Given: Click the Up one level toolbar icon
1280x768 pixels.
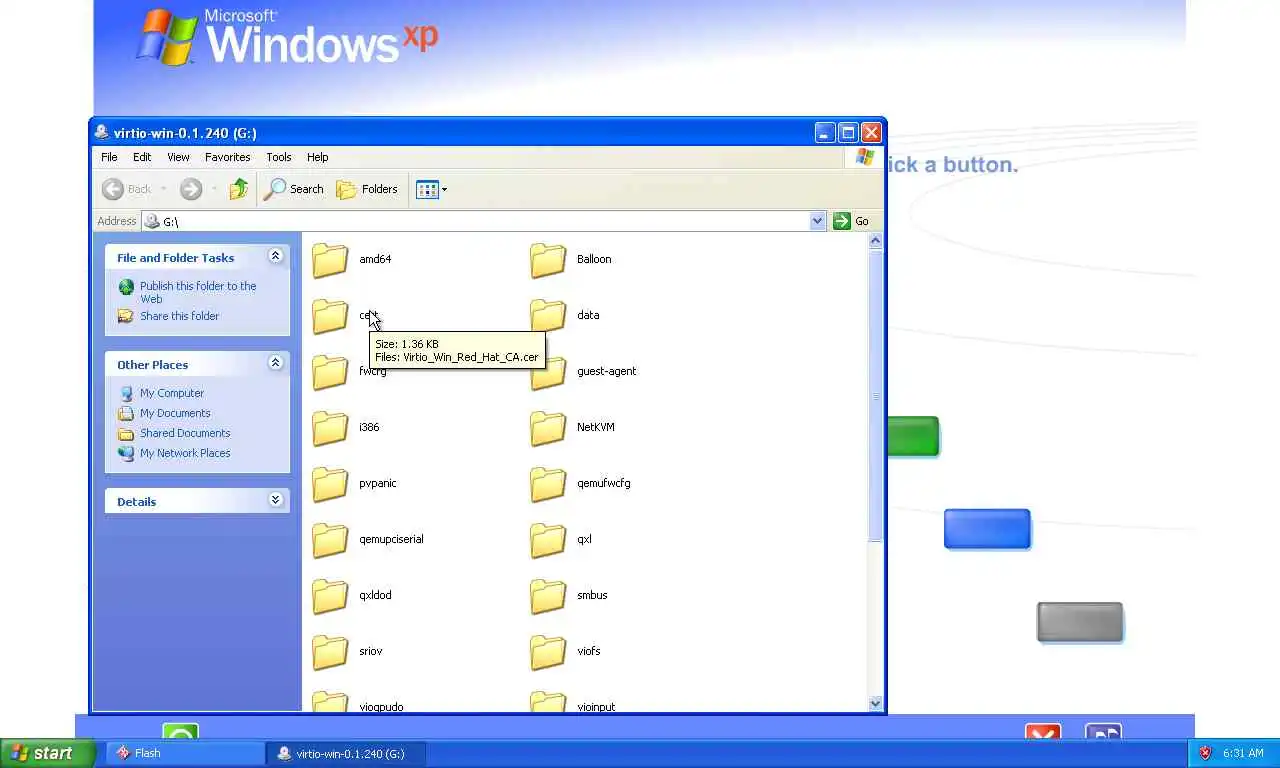Looking at the screenshot, I should [238, 189].
